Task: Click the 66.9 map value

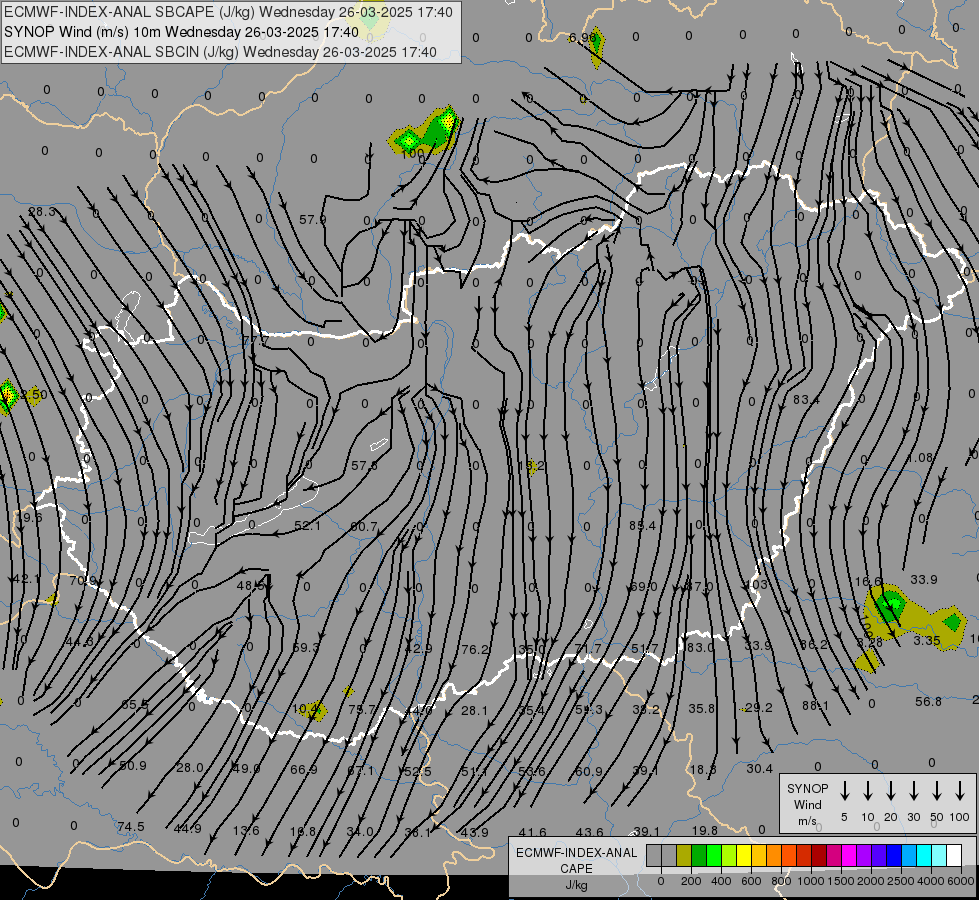Action: [x=303, y=769]
